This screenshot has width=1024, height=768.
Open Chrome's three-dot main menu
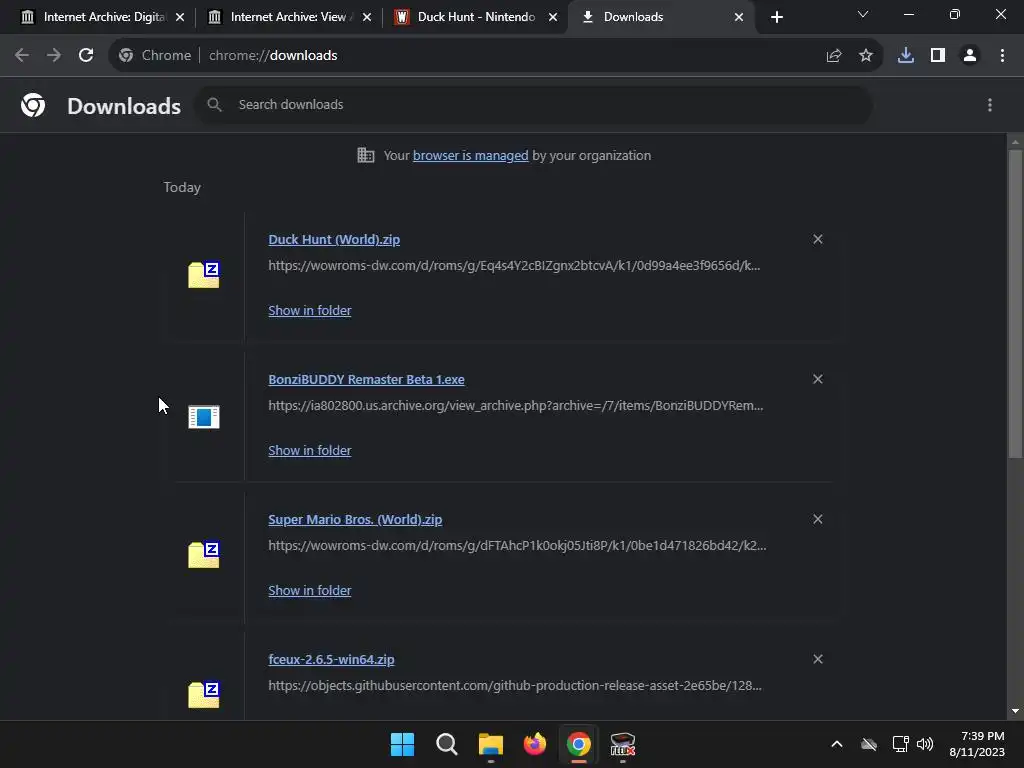1002,56
